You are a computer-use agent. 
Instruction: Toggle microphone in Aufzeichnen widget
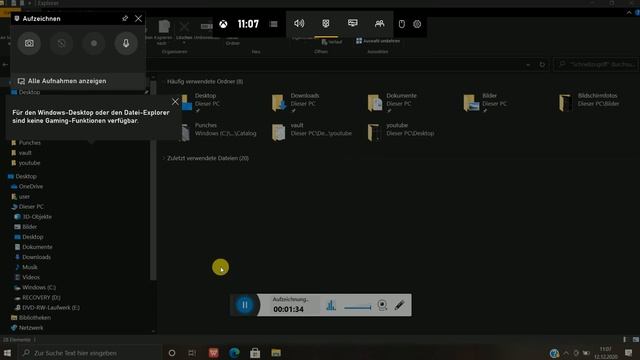coord(126,43)
